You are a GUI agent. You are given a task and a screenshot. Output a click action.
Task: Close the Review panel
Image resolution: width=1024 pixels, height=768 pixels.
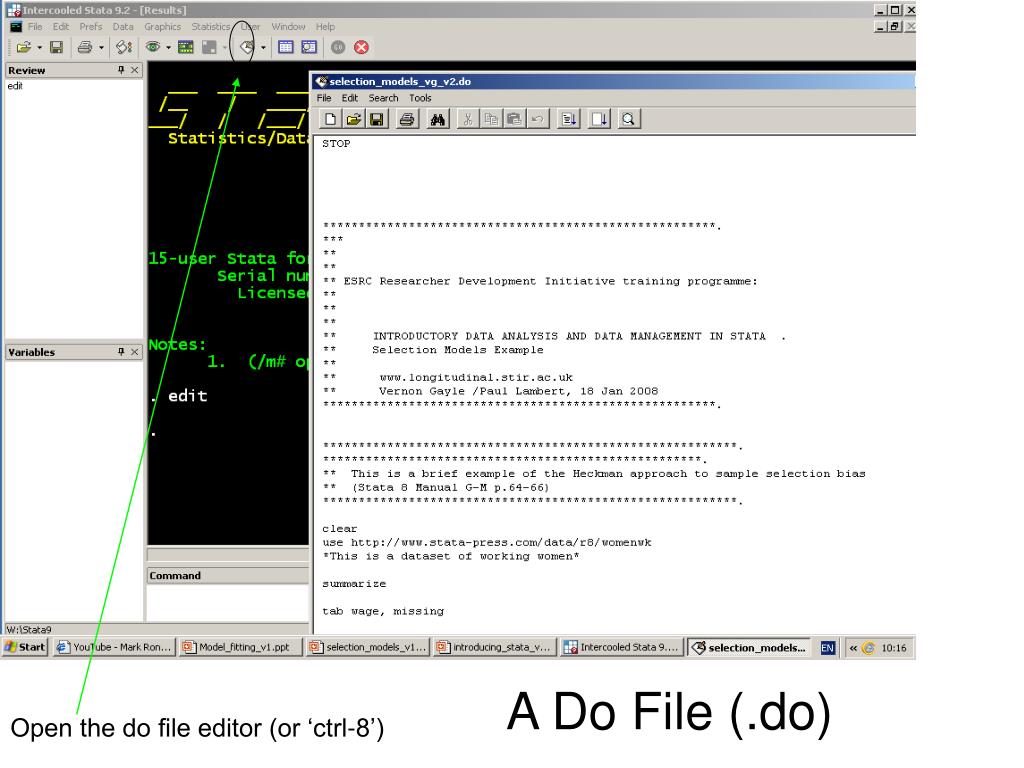tap(135, 70)
